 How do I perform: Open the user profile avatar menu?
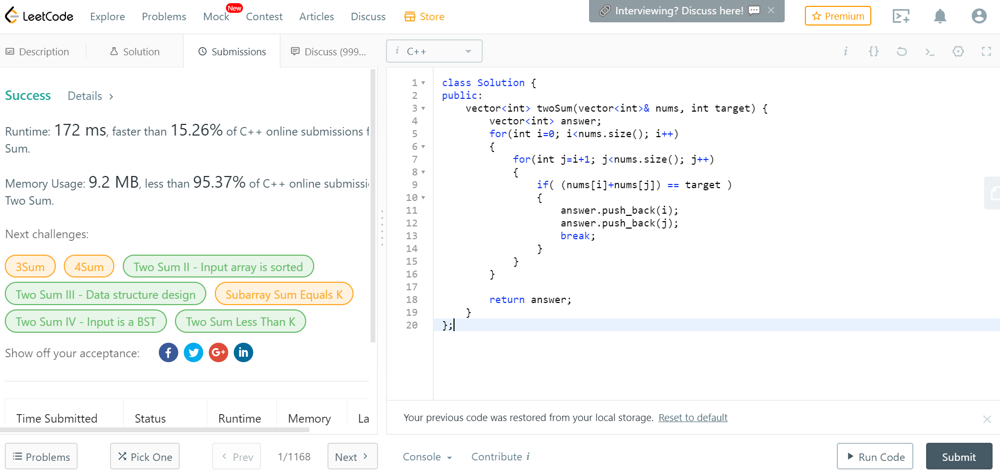[979, 17]
